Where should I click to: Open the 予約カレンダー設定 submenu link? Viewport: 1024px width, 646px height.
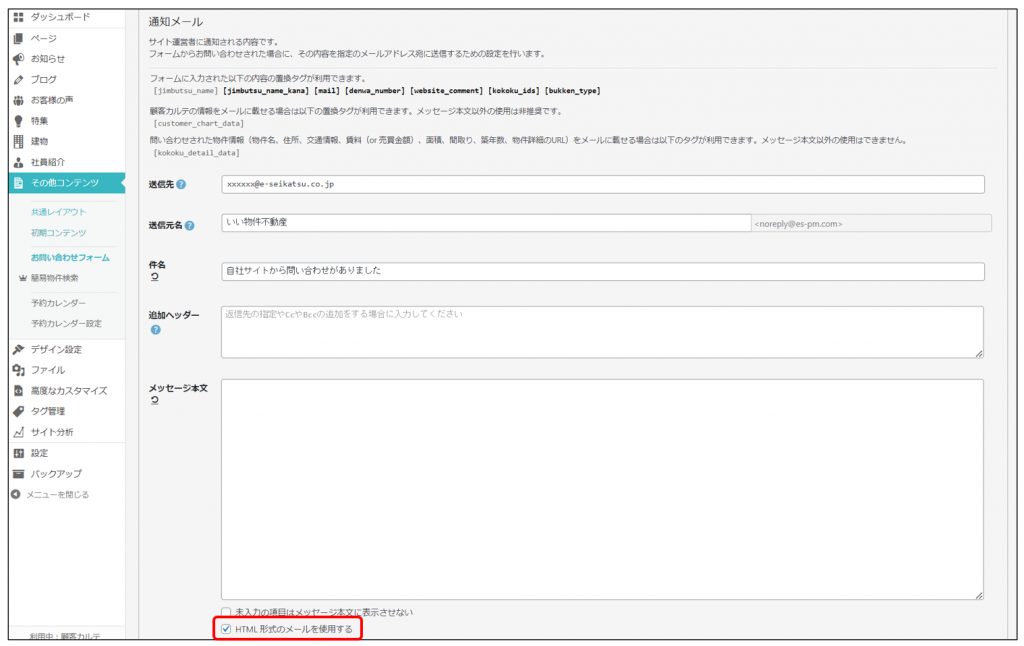(x=66, y=323)
